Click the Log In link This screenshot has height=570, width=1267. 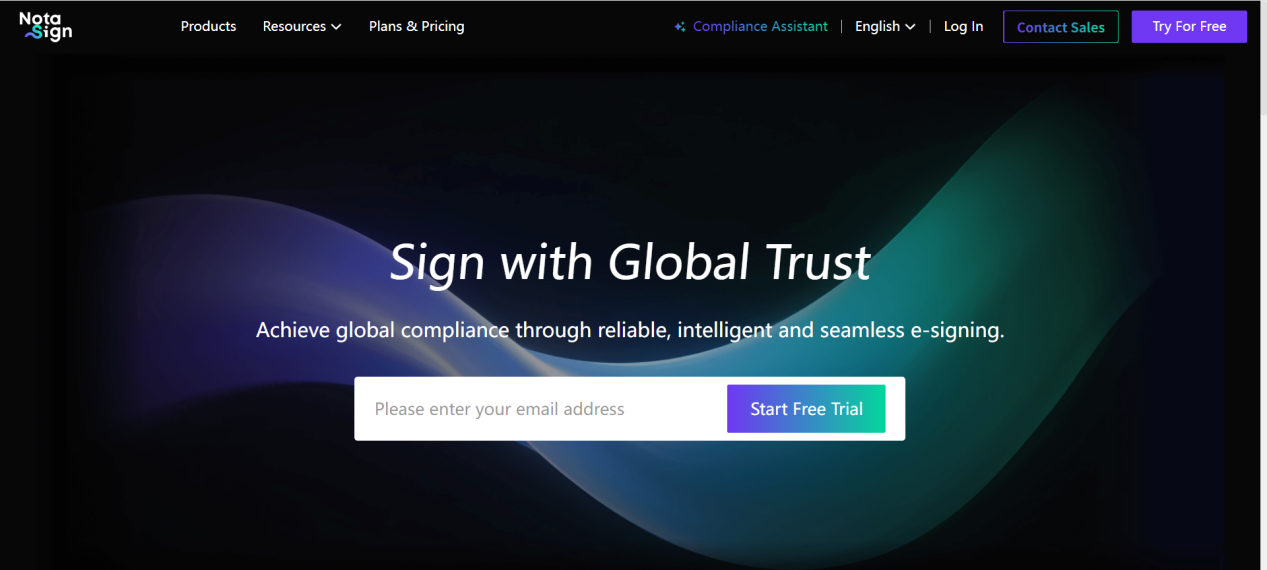pyautogui.click(x=963, y=27)
